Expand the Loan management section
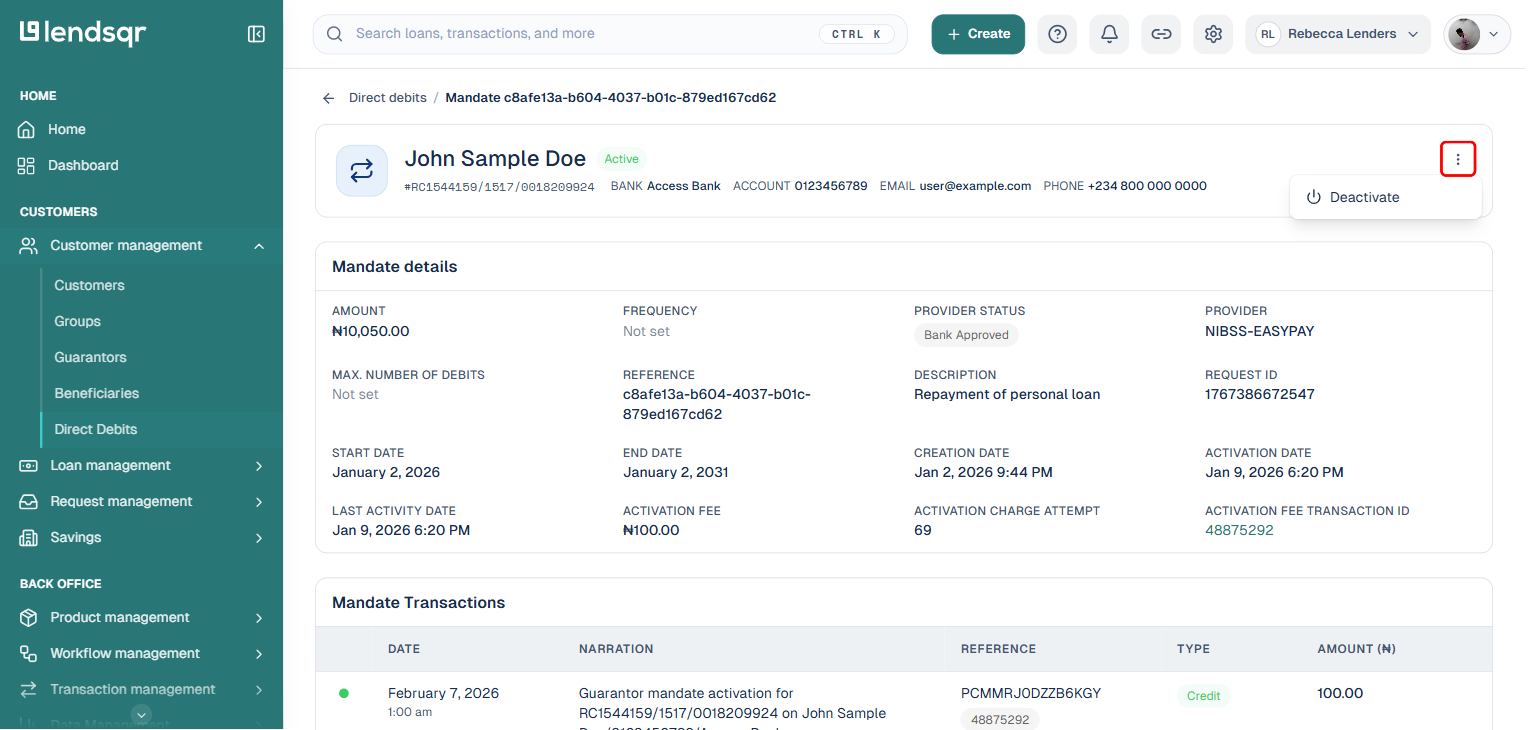The width and height of the screenshot is (1535, 730). tap(259, 466)
